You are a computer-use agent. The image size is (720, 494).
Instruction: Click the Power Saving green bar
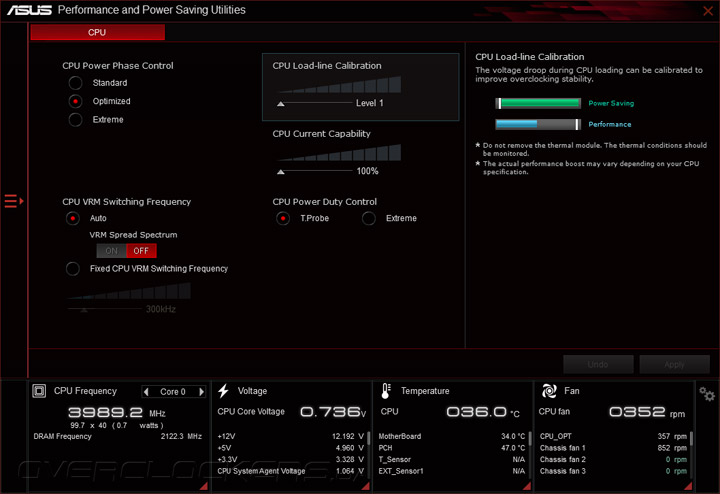click(x=538, y=103)
